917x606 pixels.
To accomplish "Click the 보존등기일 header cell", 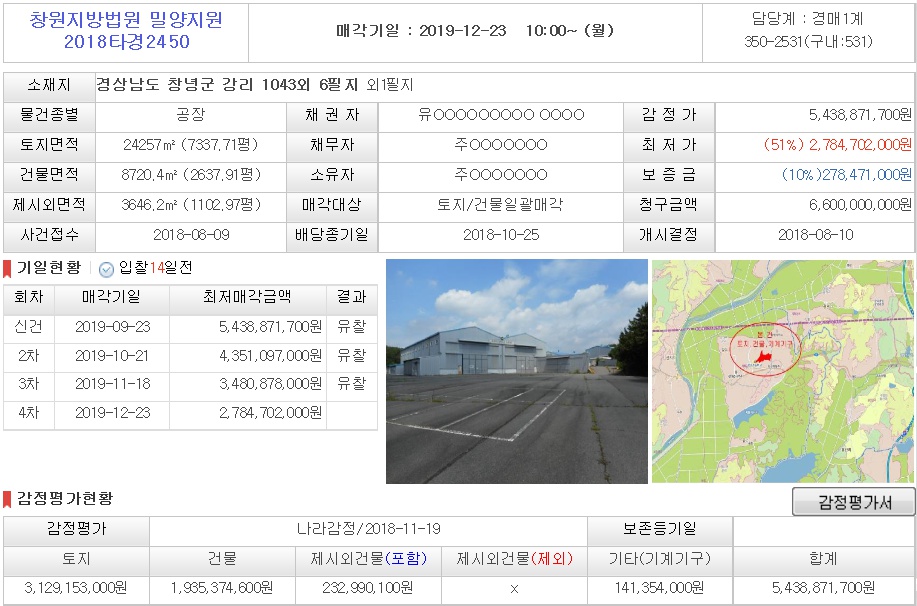I will pos(660,529).
